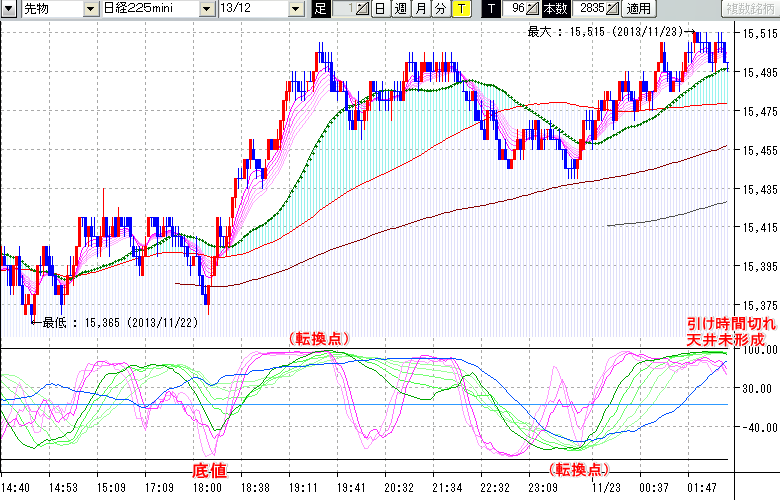Screen dimensions: 780x500
Task: Click the 本数 black label icon
Action: click(x=557, y=9)
